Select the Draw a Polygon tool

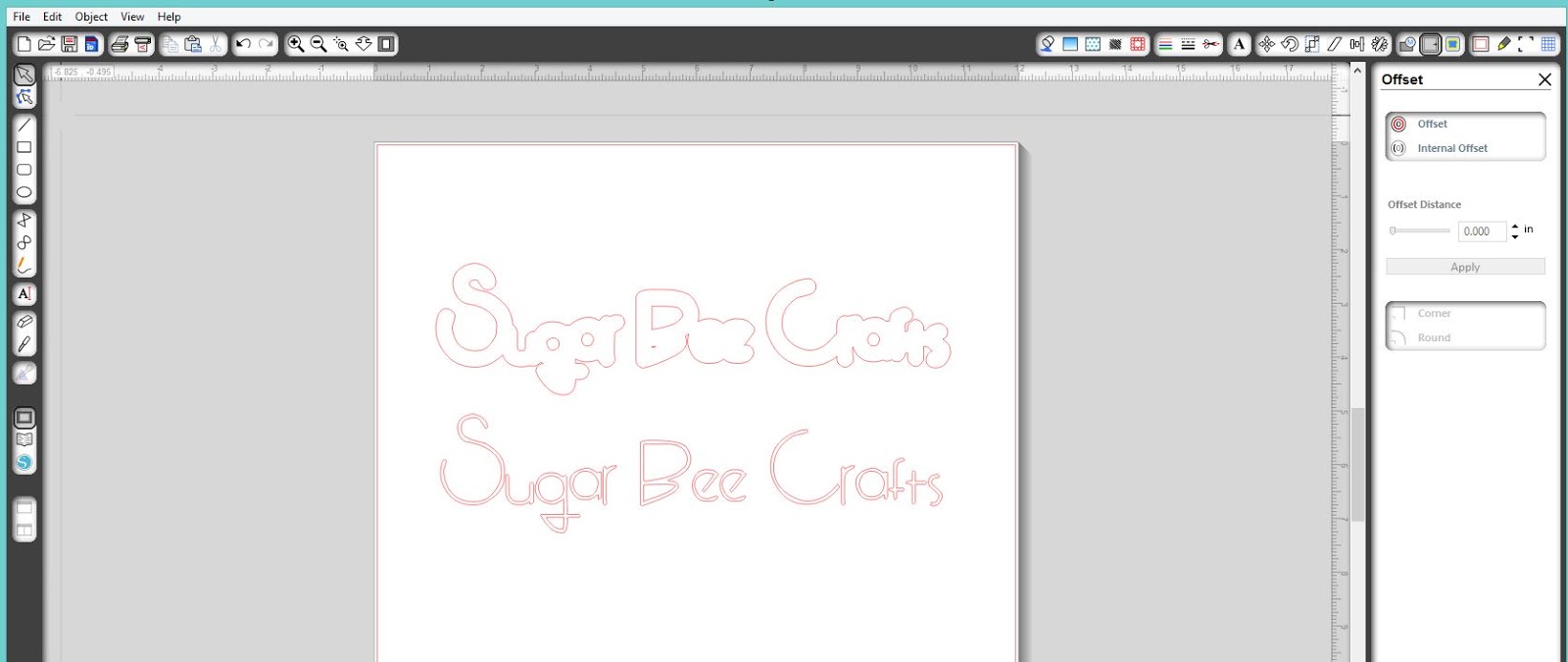(24, 220)
